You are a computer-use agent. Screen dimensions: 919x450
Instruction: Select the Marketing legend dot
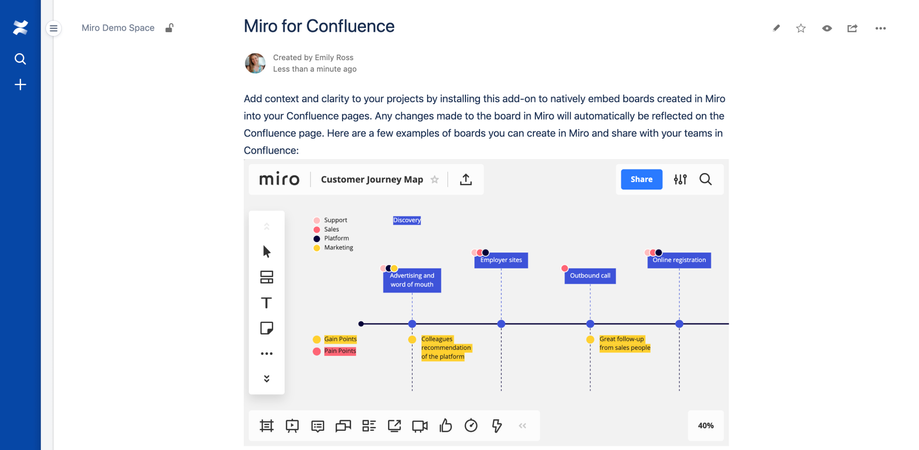click(x=316, y=248)
